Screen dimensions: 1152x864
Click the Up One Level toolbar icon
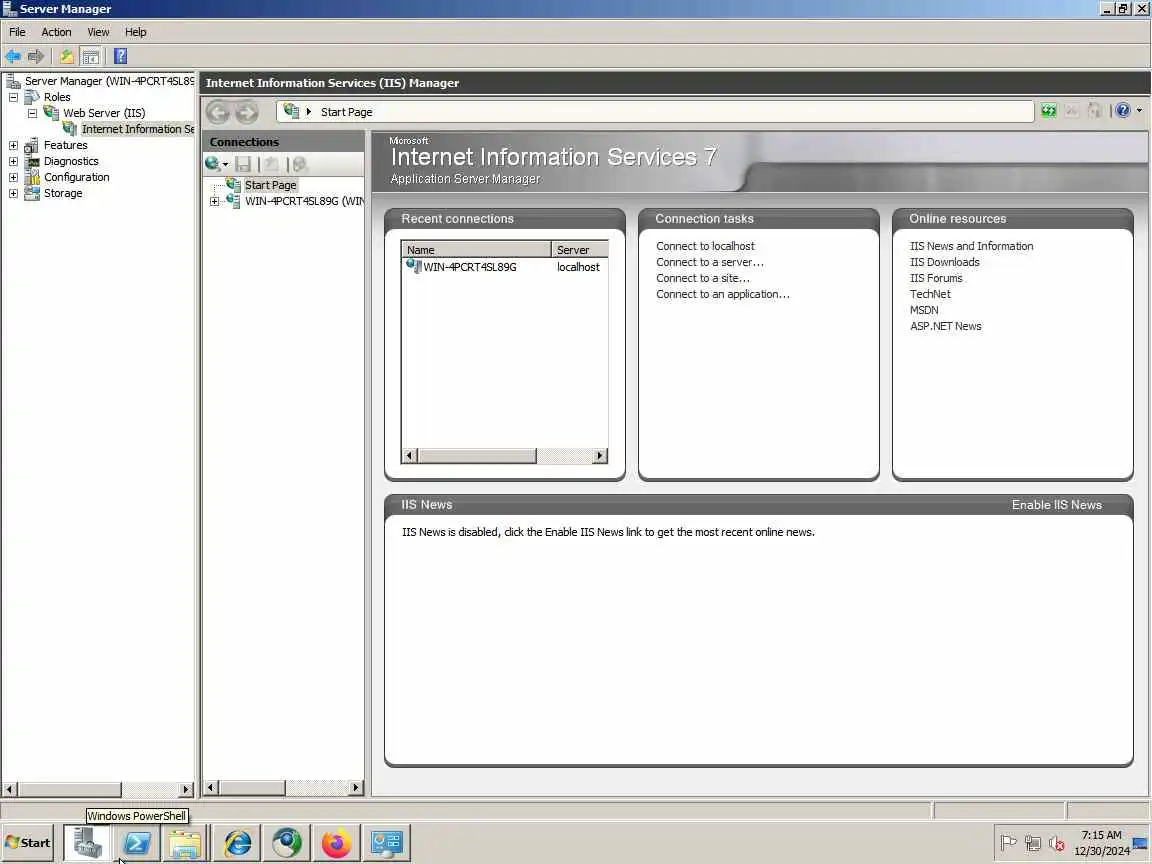tap(67, 57)
